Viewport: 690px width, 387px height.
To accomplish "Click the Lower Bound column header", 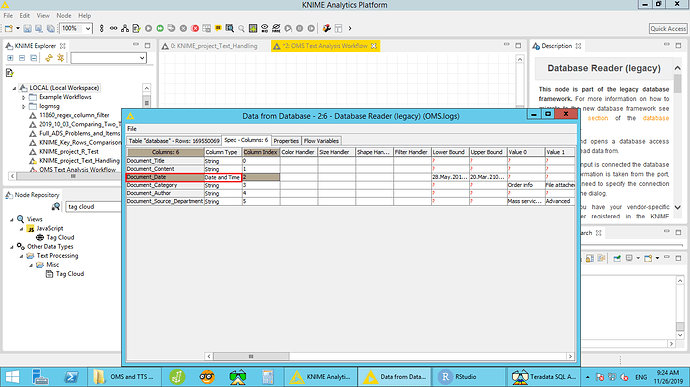I will click(x=450, y=152).
